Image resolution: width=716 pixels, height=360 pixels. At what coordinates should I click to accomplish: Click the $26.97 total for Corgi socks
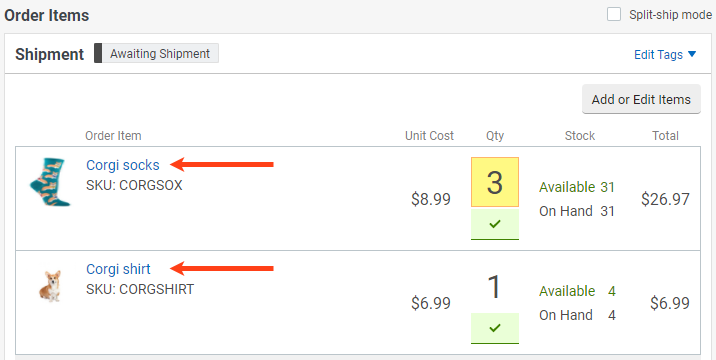pyautogui.click(x=665, y=199)
